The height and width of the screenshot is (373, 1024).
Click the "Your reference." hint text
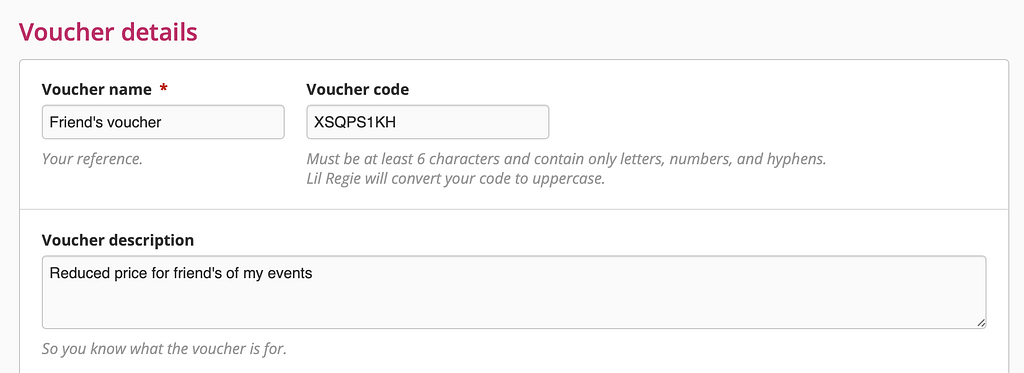coord(92,159)
